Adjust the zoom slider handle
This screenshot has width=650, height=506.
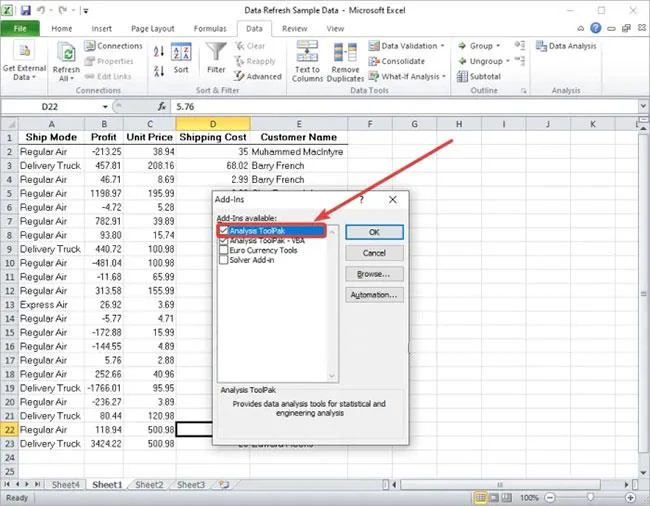click(590, 497)
